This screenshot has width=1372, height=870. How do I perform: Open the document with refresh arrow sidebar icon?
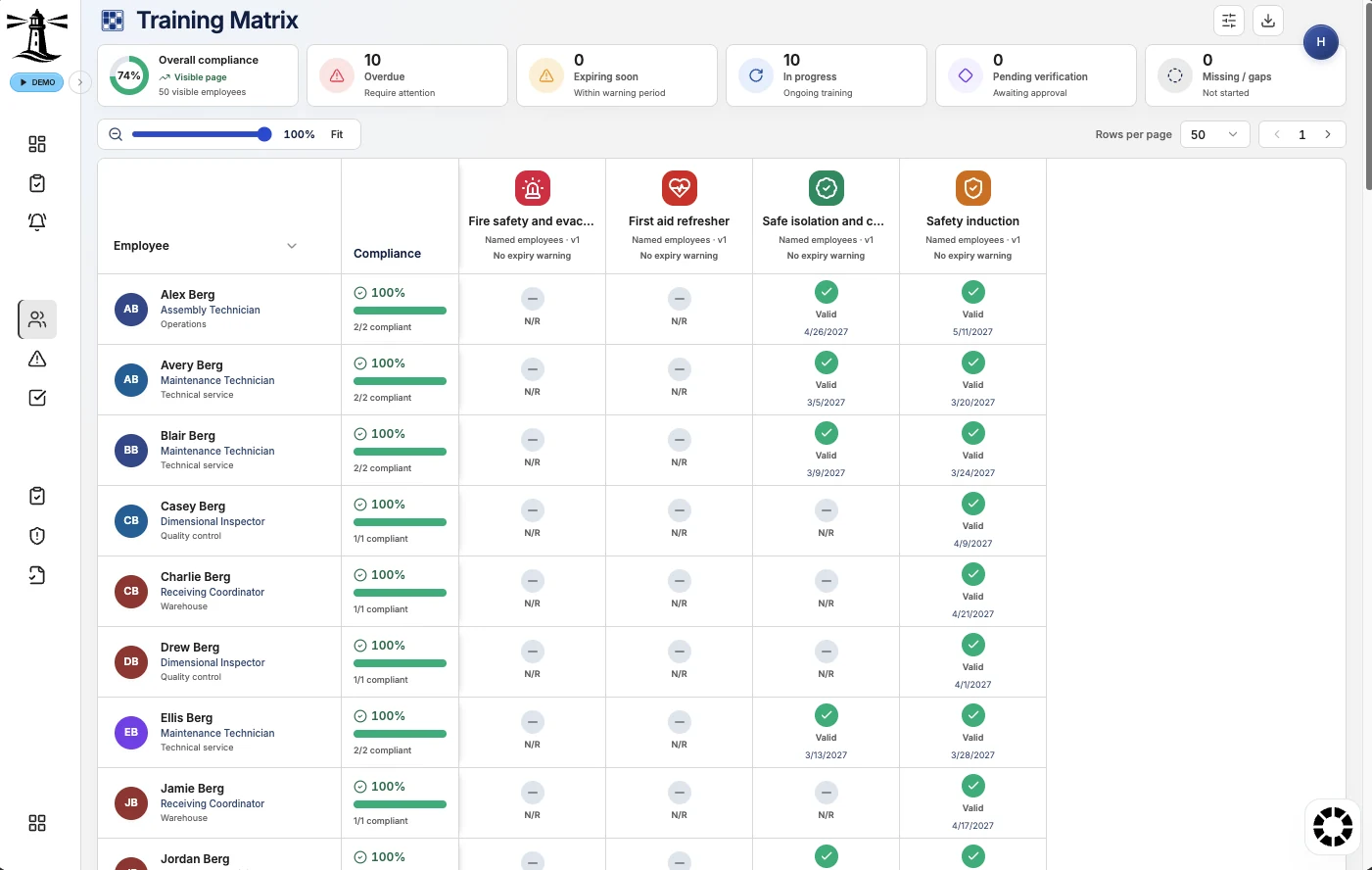pyautogui.click(x=37, y=575)
